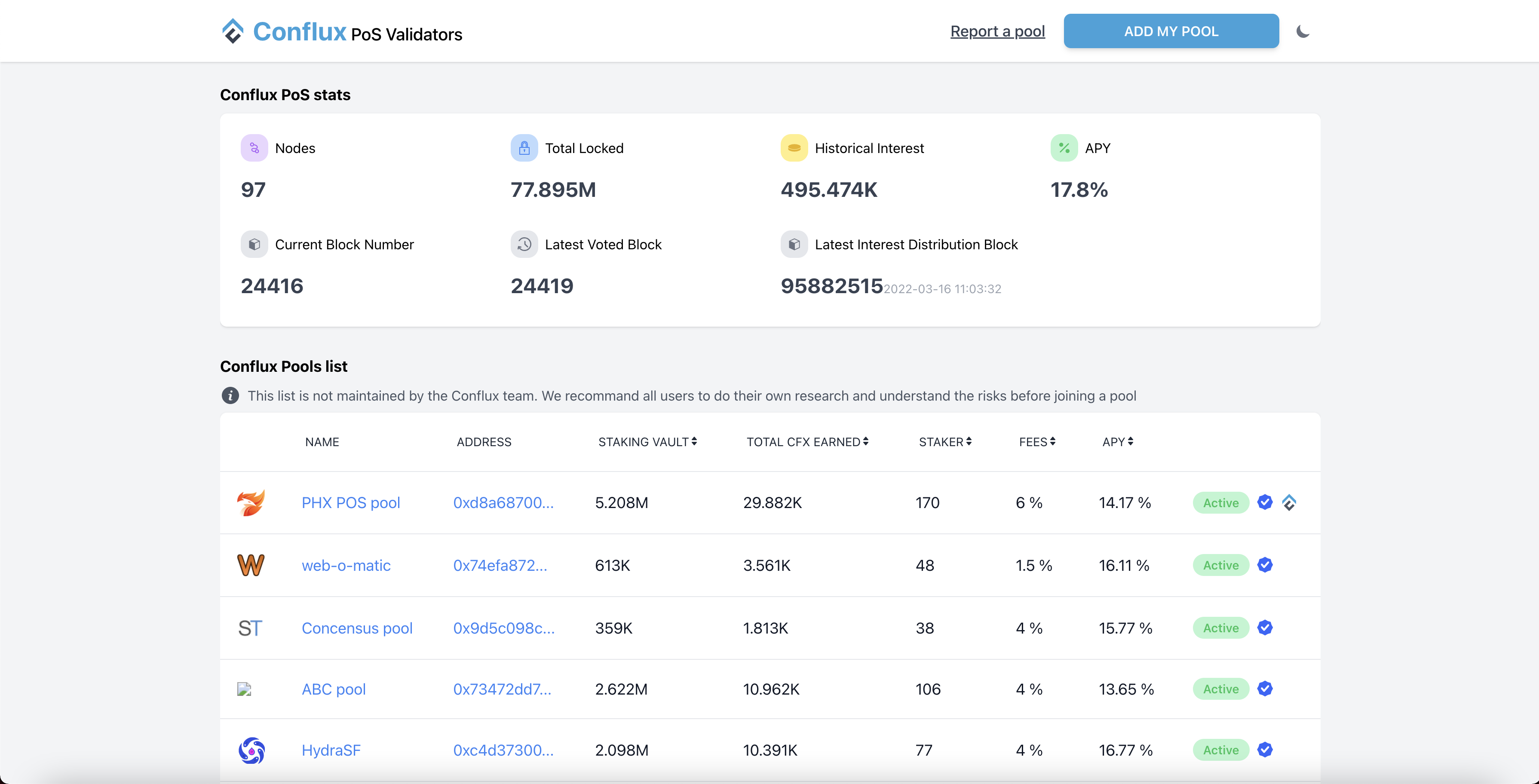Sort by STAKING VAULT column

pos(647,441)
